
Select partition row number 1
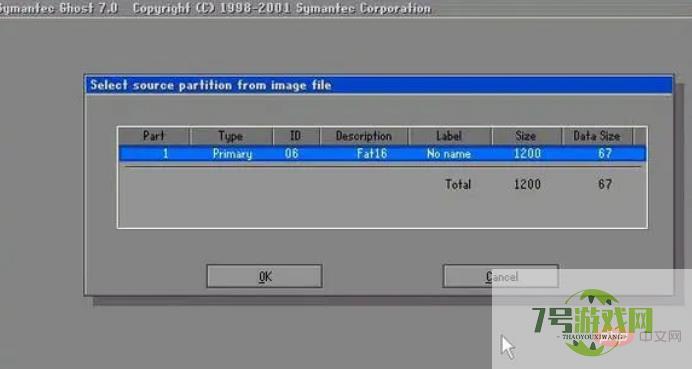pyautogui.click(x=382, y=154)
